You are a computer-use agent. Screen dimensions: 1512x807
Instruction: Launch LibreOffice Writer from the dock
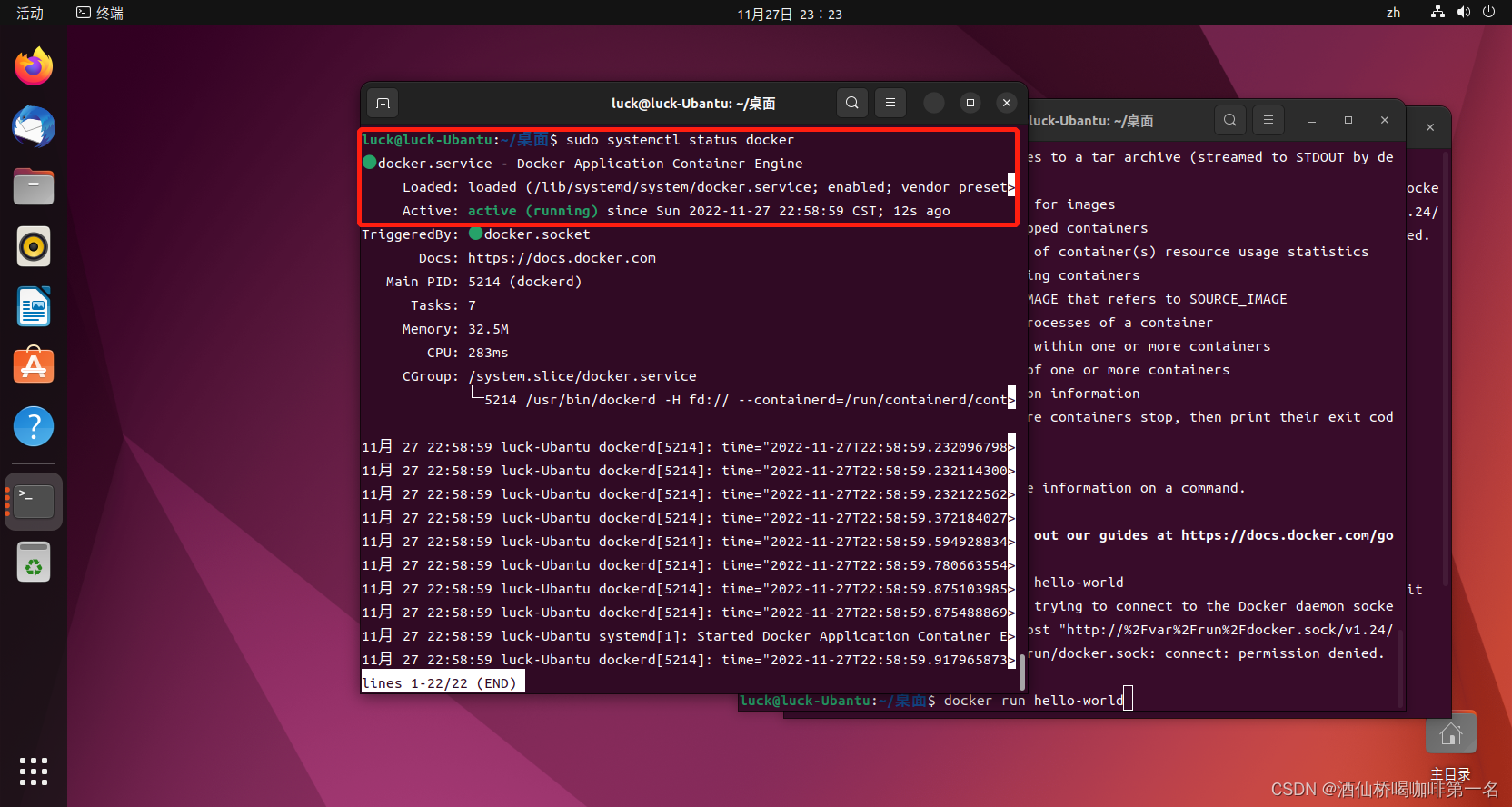coord(34,306)
